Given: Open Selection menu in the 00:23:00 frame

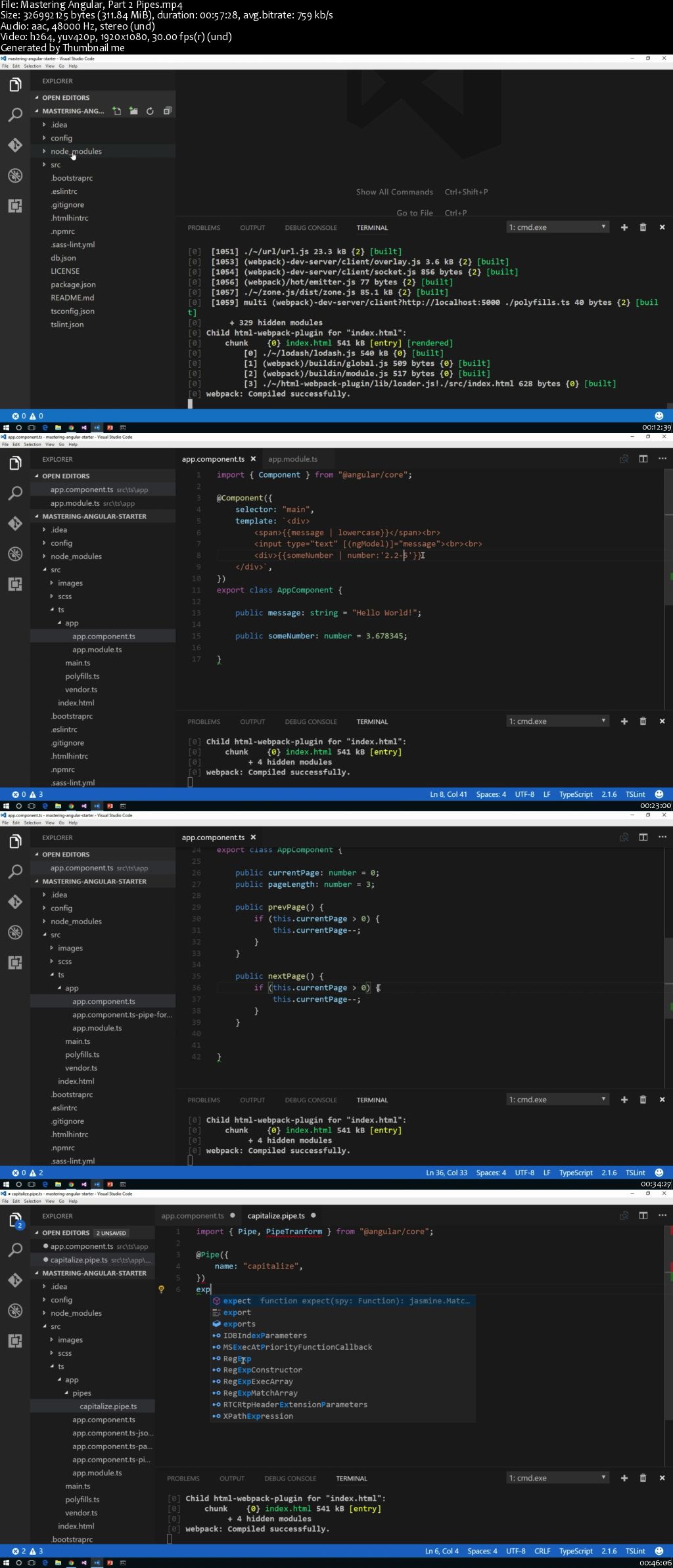Looking at the screenshot, I should click(32, 445).
